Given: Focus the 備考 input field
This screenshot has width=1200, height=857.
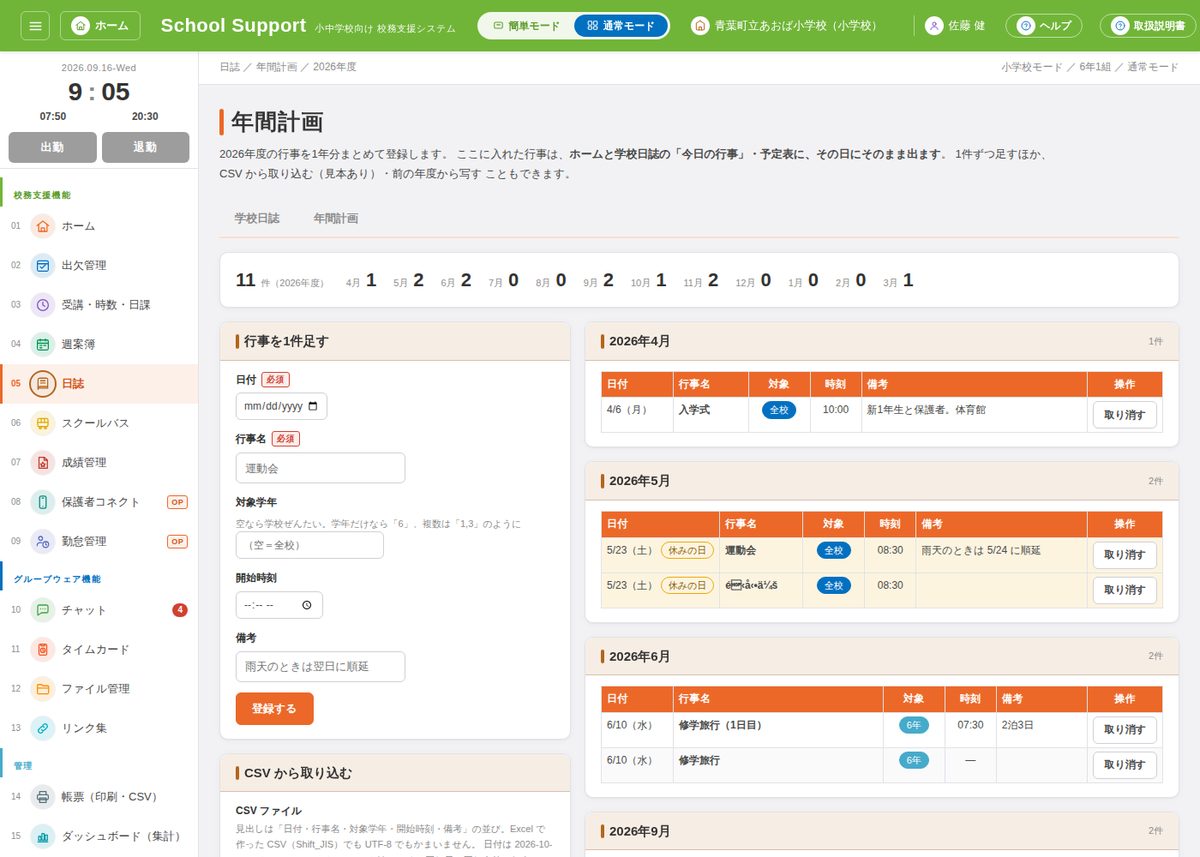Looking at the screenshot, I should 321,666.
